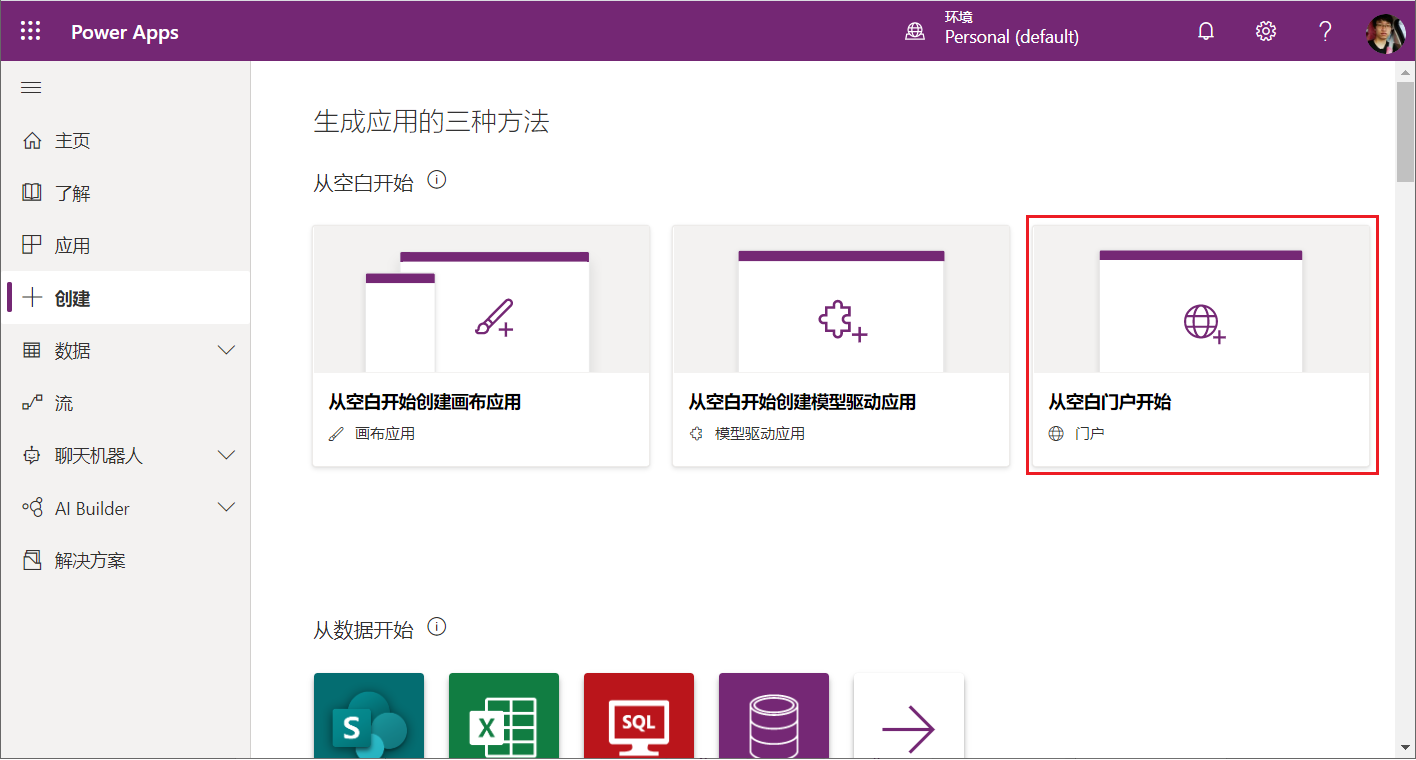Open 了解 in the sidebar
This screenshot has width=1416, height=760.
point(125,193)
